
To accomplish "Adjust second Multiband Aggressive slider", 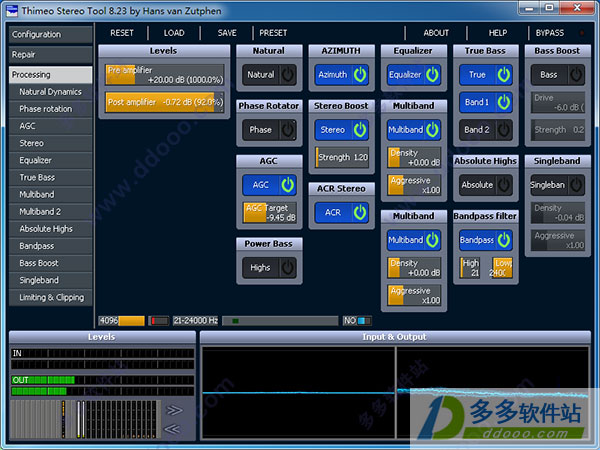I will click(x=414, y=295).
